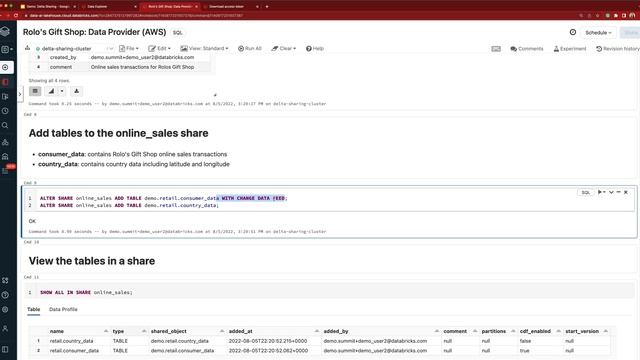Image resolution: width=640 pixels, height=360 pixels.
Task: Sort by the name column header
Action: [x=79, y=331]
